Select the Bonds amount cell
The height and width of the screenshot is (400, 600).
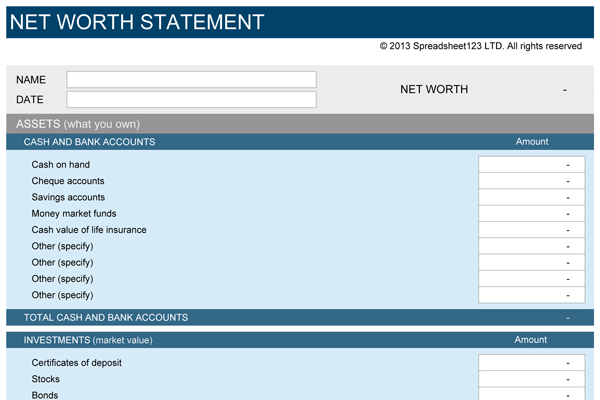(x=531, y=394)
